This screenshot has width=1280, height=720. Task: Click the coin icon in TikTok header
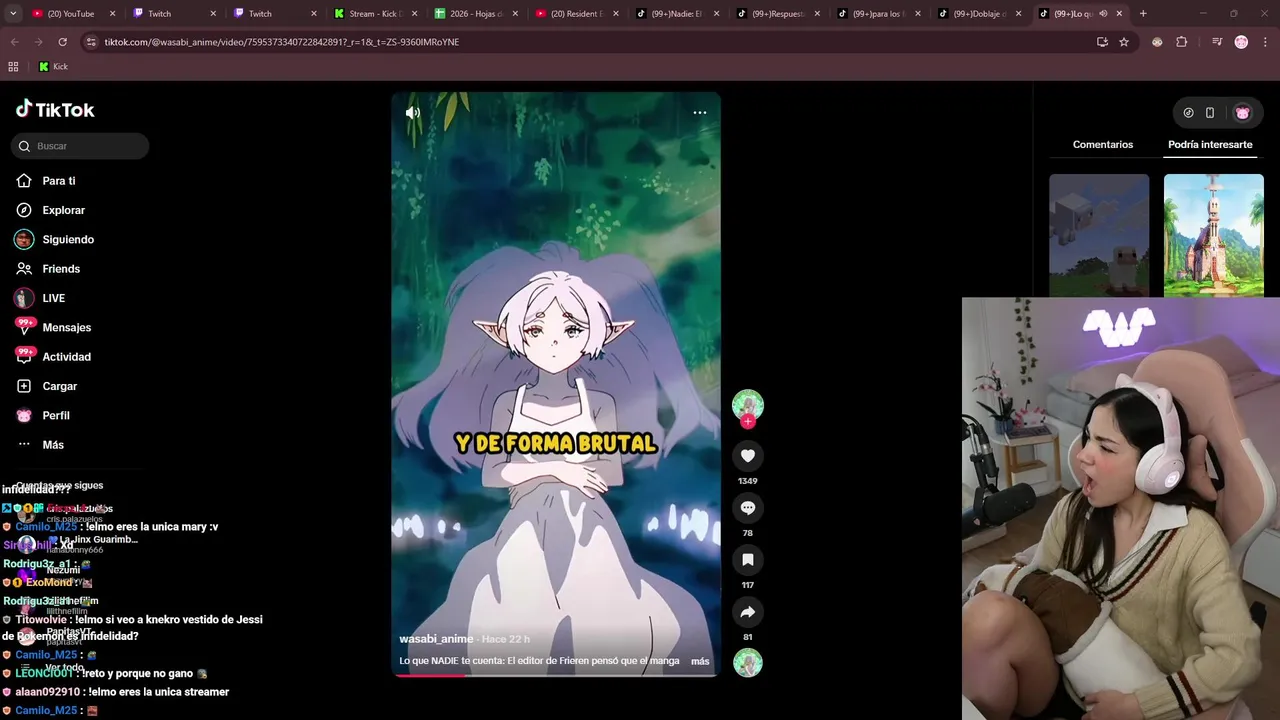coord(1188,113)
